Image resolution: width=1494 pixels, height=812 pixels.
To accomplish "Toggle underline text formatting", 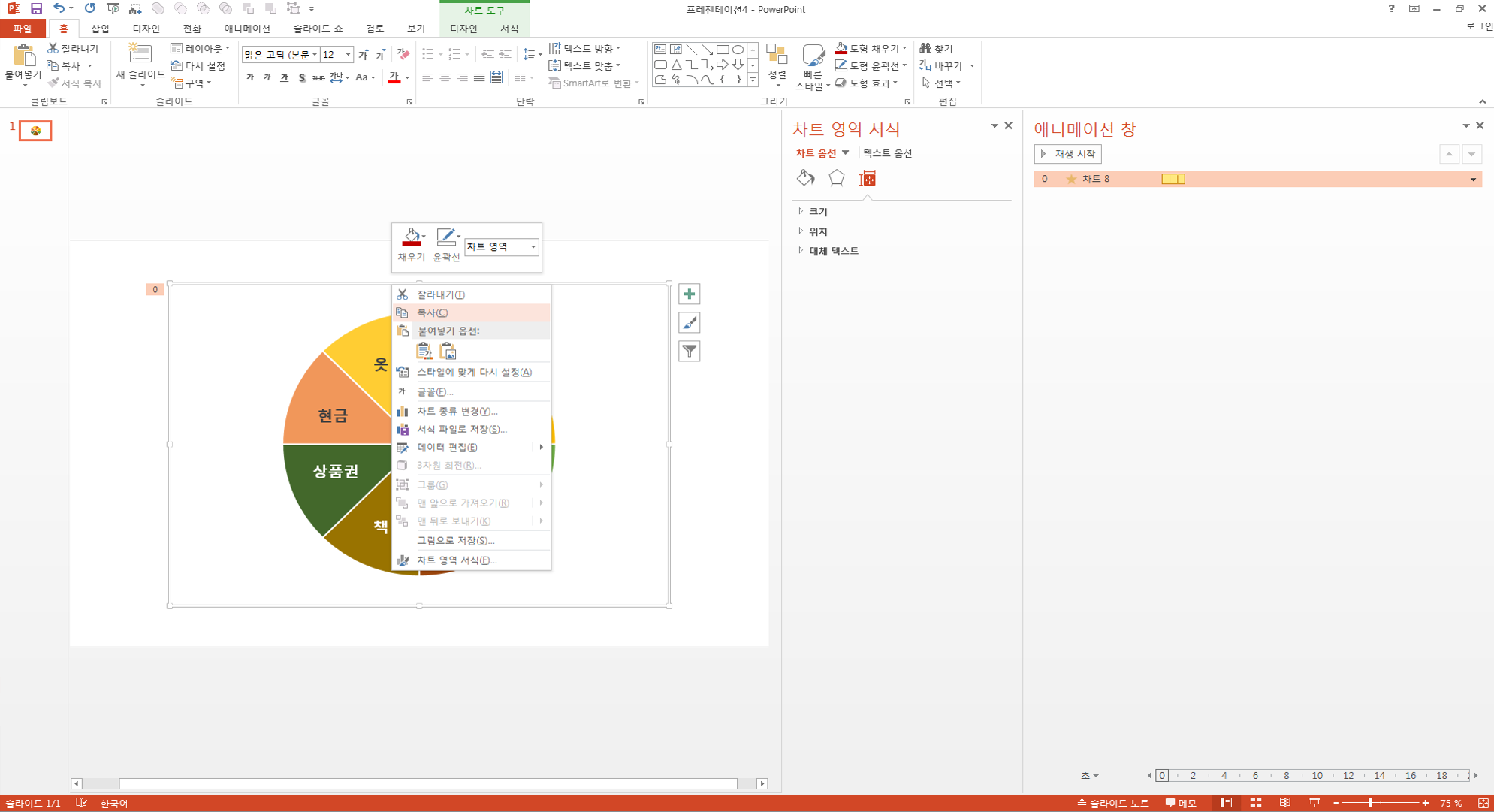I will coord(284,77).
